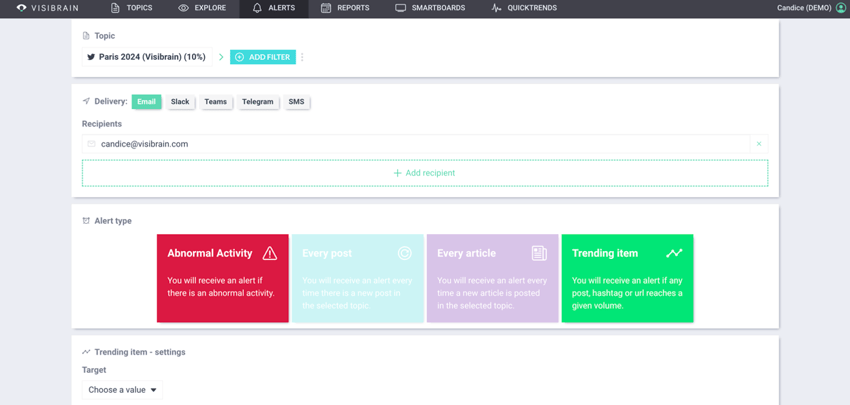Image resolution: width=850 pixels, height=405 pixels.
Task: Click the user avatar icon beside Candice (DEMO)
Action: pyautogui.click(x=840, y=8)
